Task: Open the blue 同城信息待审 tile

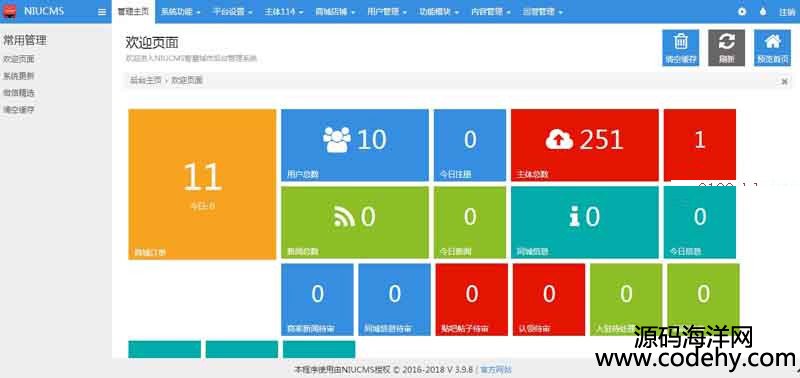Action: (394, 299)
